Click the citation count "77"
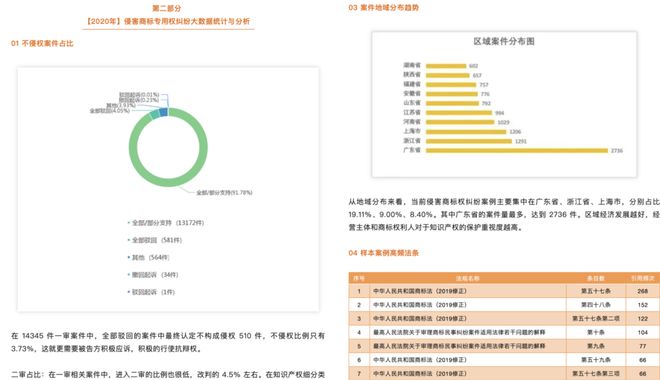This screenshot has width=660, height=380. (x=642, y=346)
